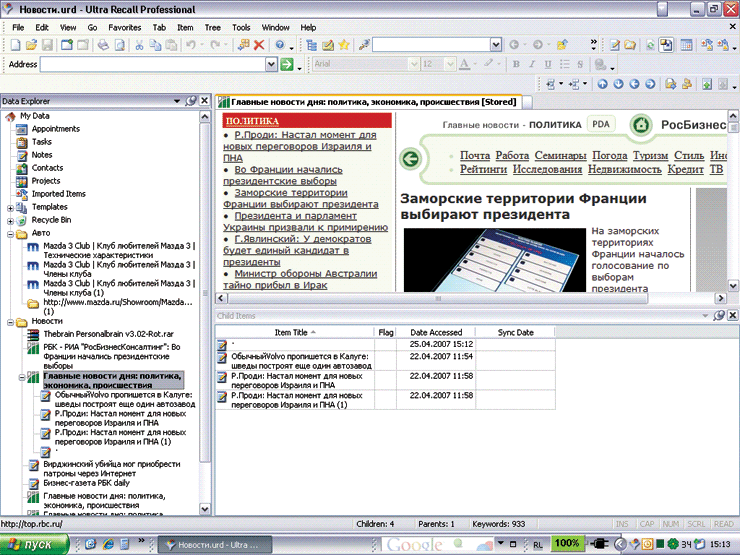Click the blue Help question mark icon

click(x=280, y=45)
